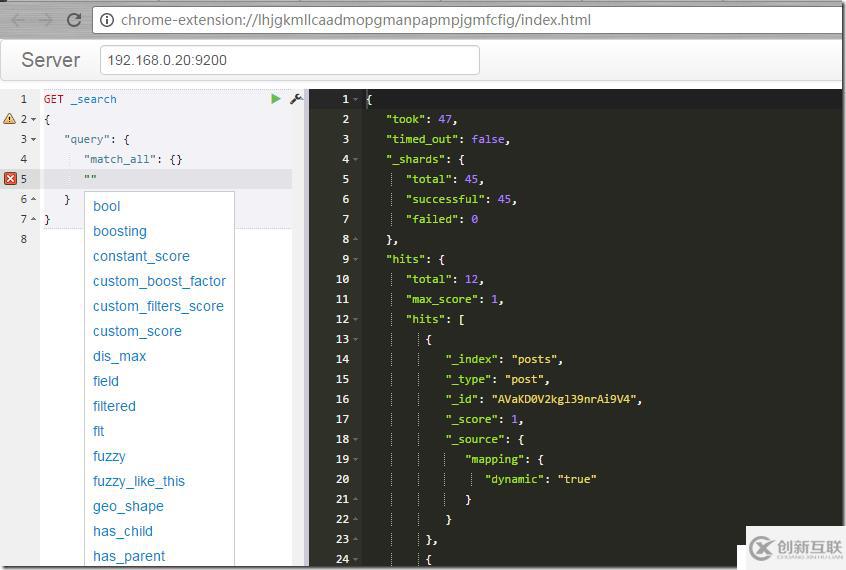
Task: Click the "successful": 45 output line
Action: (461, 199)
